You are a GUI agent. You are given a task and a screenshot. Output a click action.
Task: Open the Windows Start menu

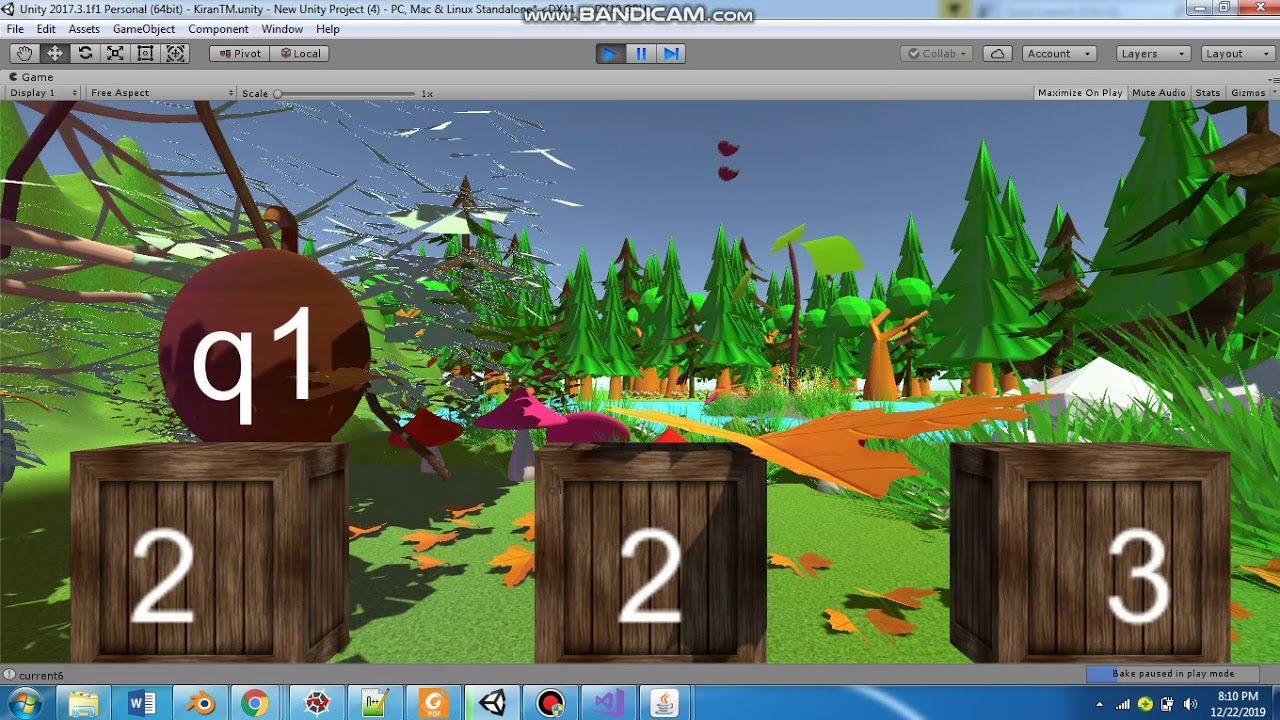click(x=24, y=703)
